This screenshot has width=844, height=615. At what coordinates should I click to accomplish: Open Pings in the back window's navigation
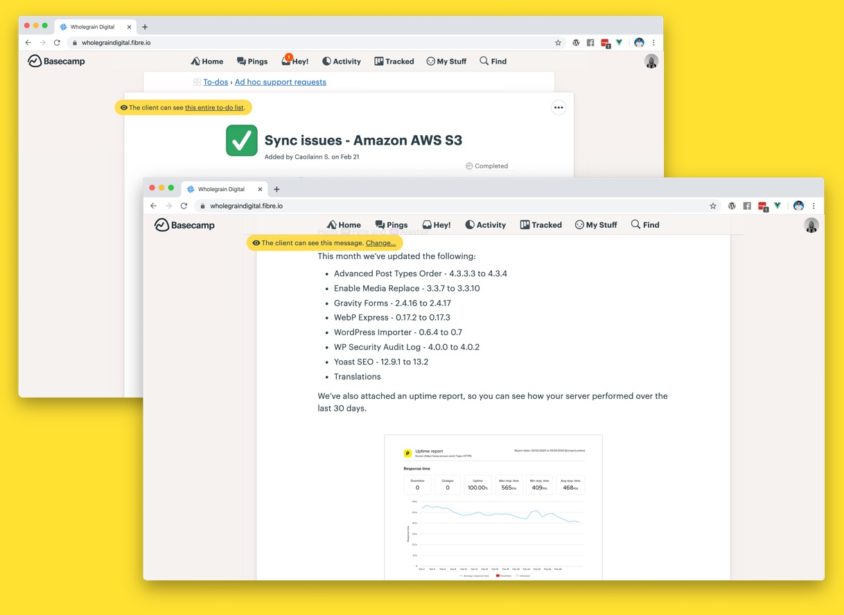coord(252,61)
